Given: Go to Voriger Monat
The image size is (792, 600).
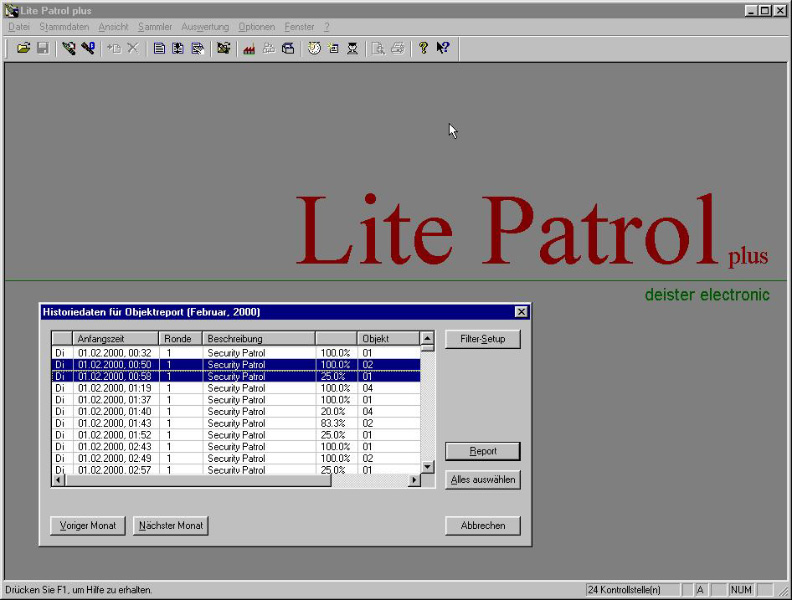Looking at the screenshot, I should tap(88, 526).
